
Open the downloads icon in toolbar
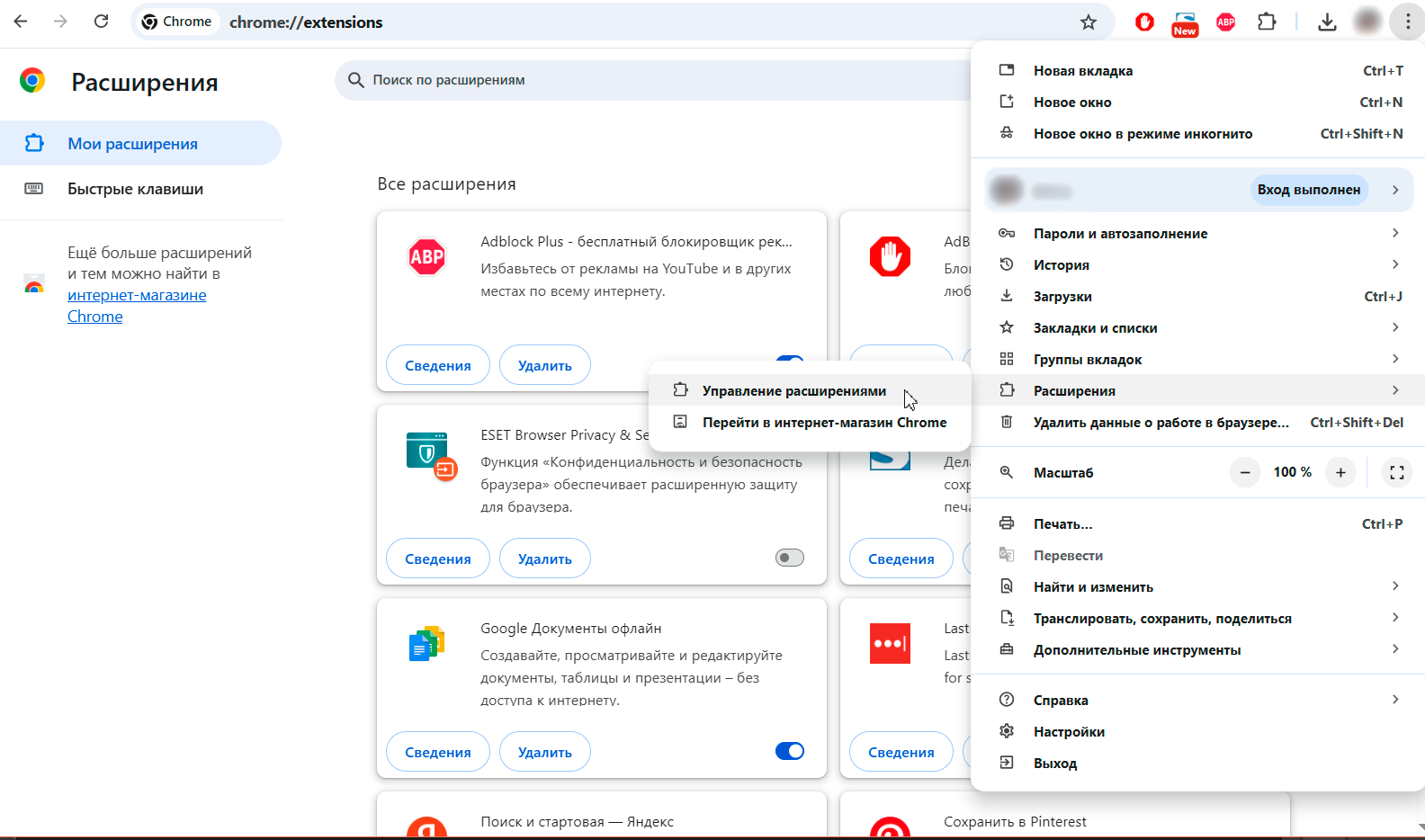(x=1327, y=22)
